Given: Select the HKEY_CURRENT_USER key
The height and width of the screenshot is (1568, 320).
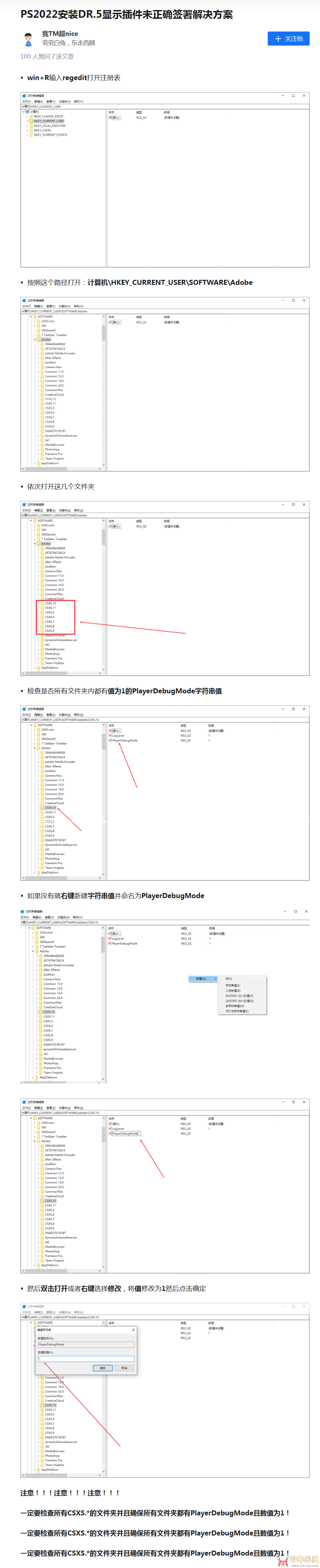Looking at the screenshot, I should click(49, 121).
